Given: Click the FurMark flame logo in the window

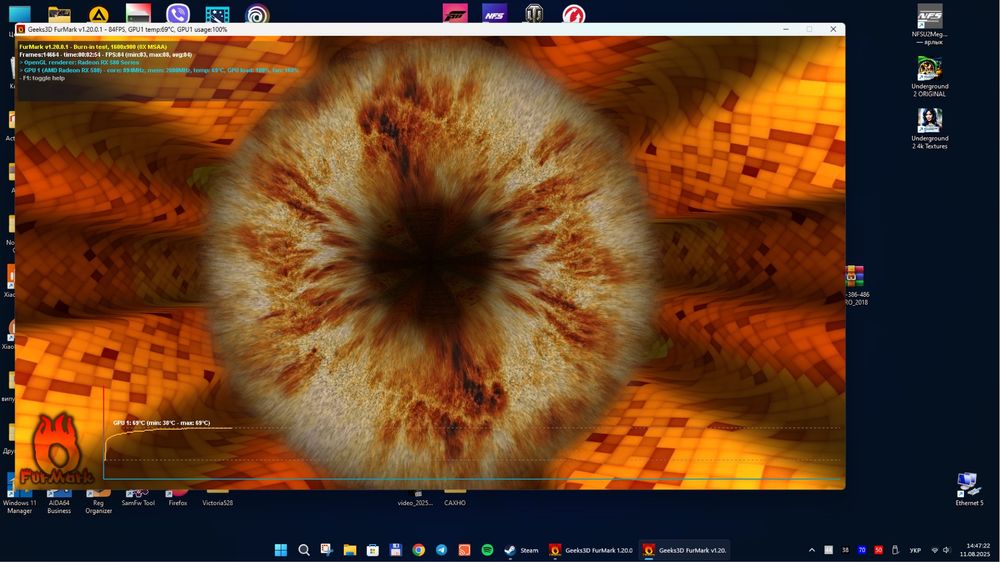Looking at the screenshot, I should (x=56, y=448).
